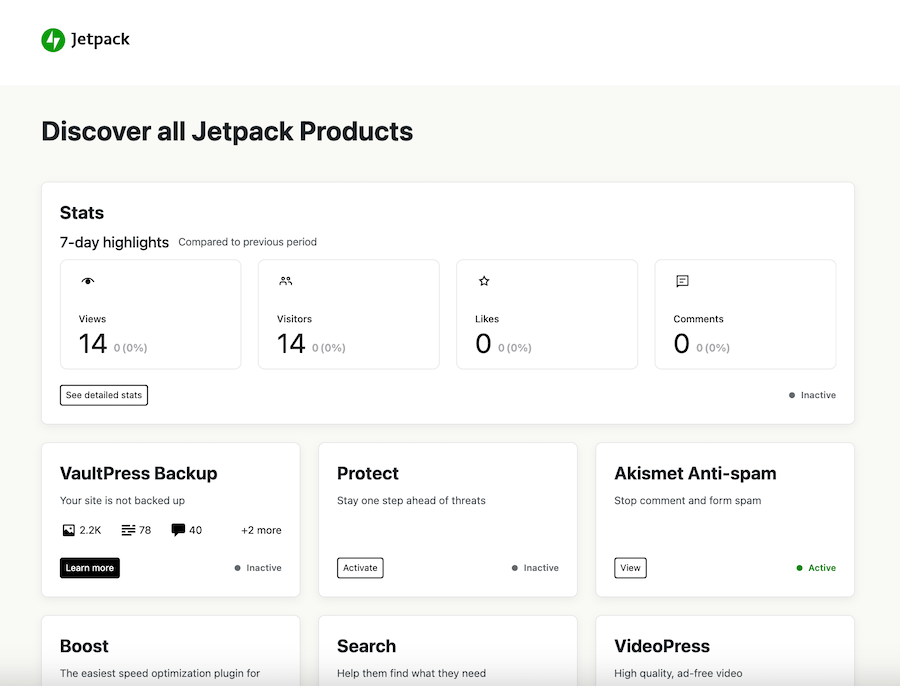Select the Views highlight card

(x=150, y=314)
